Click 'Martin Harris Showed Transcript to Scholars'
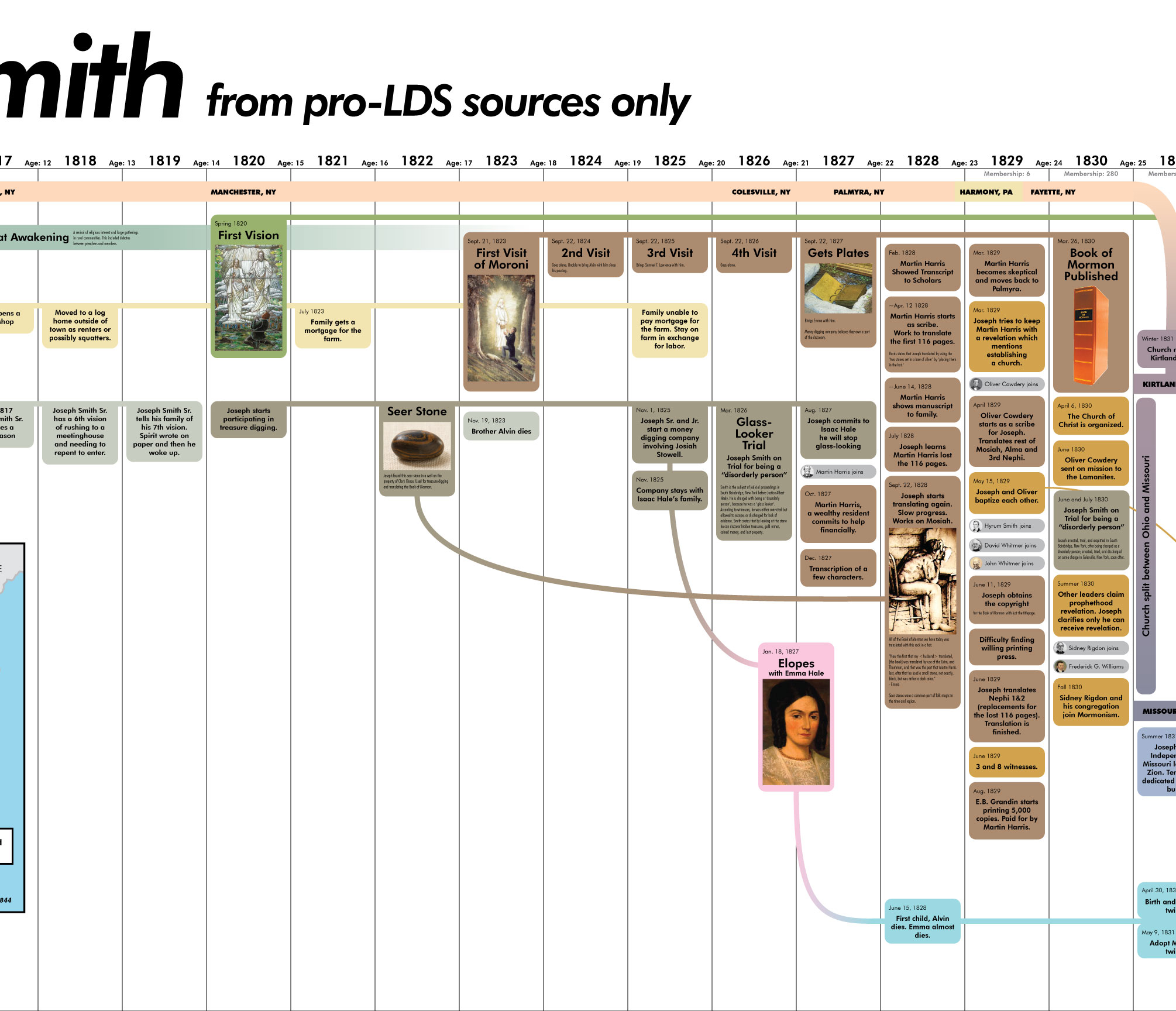Image resolution: width=1176 pixels, height=1011 pixels. (923, 267)
